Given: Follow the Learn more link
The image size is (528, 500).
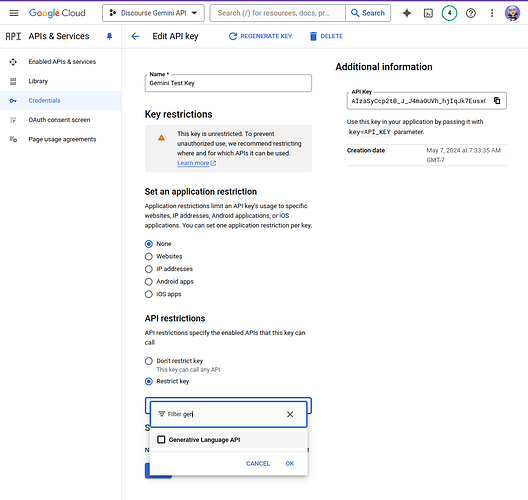Looking at the screenshot, I should 196,163.
